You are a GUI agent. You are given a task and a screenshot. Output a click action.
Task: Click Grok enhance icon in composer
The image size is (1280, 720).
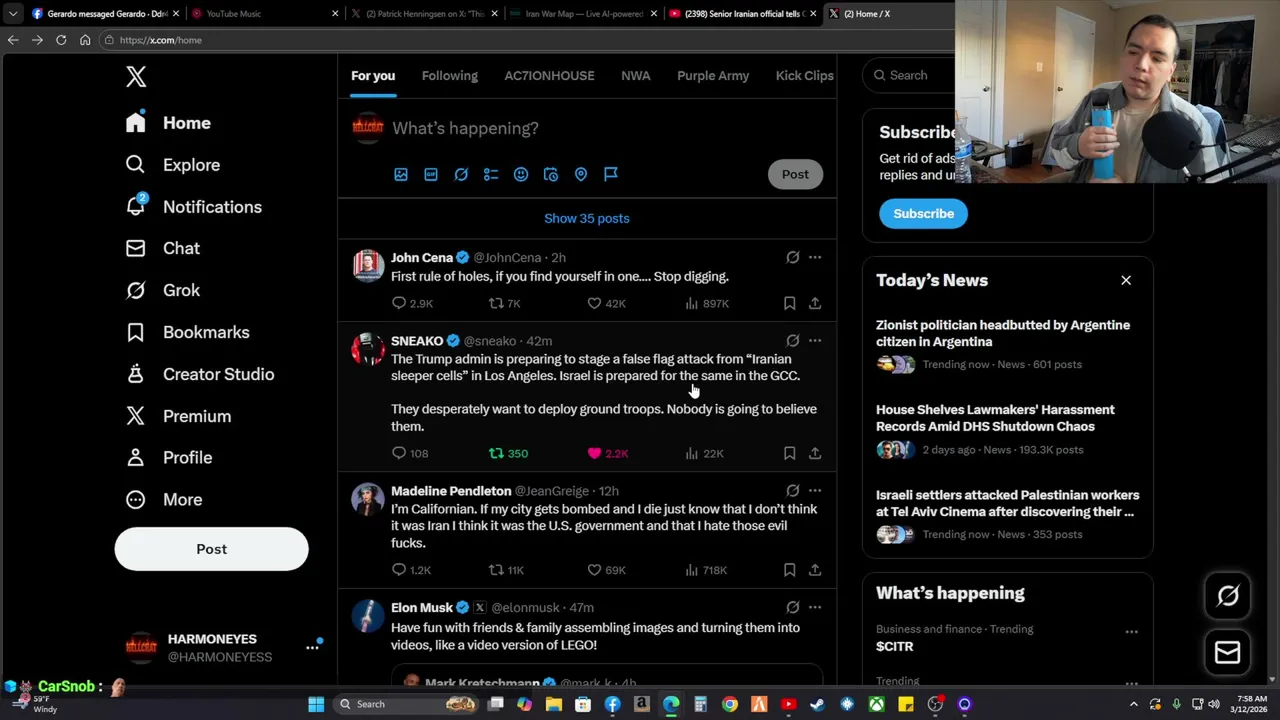pos(461,174)
